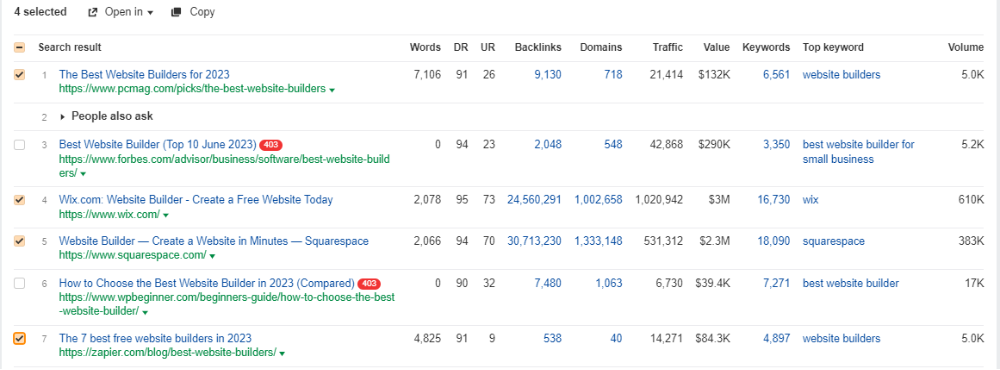
Task: Open How to Choose the Best Website Builder
Action: coord(207,283)
